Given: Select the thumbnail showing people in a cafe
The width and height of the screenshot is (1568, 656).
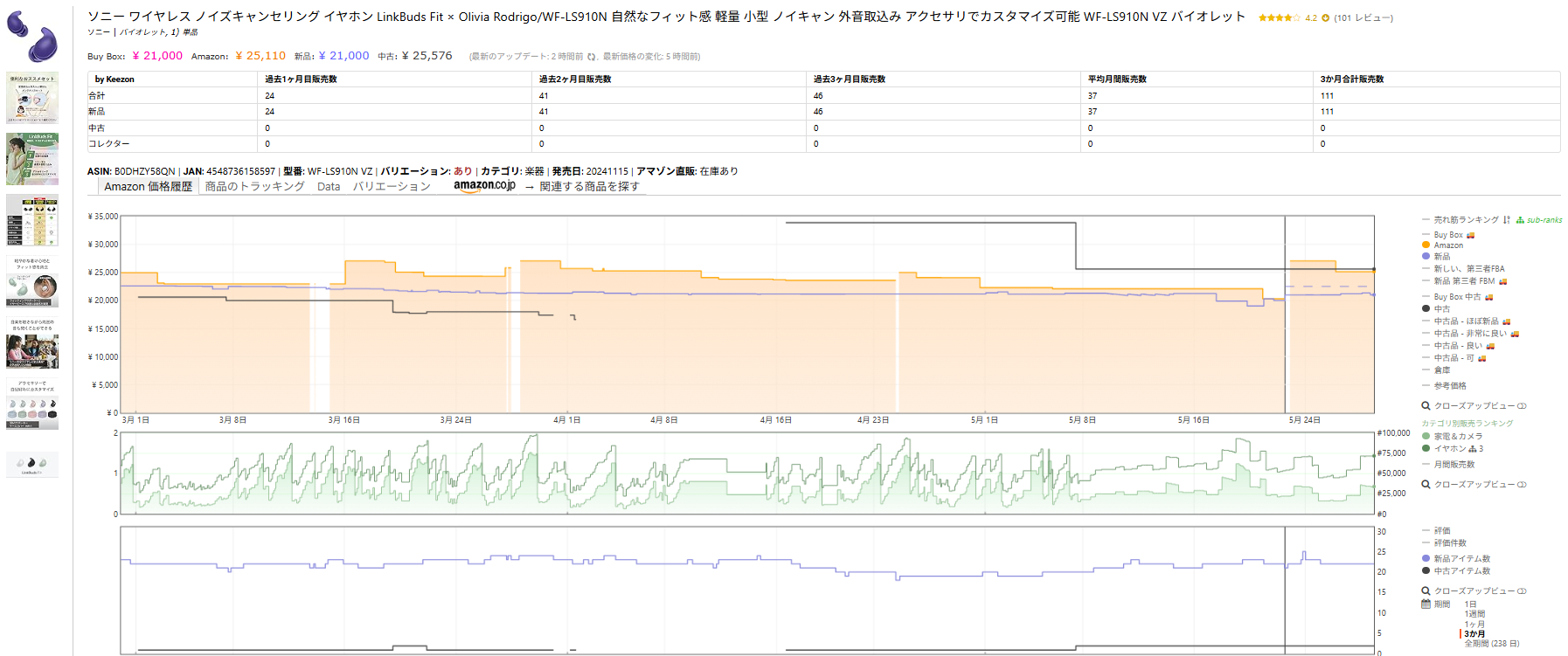Looking at the screenshot, I should point(32,343).
